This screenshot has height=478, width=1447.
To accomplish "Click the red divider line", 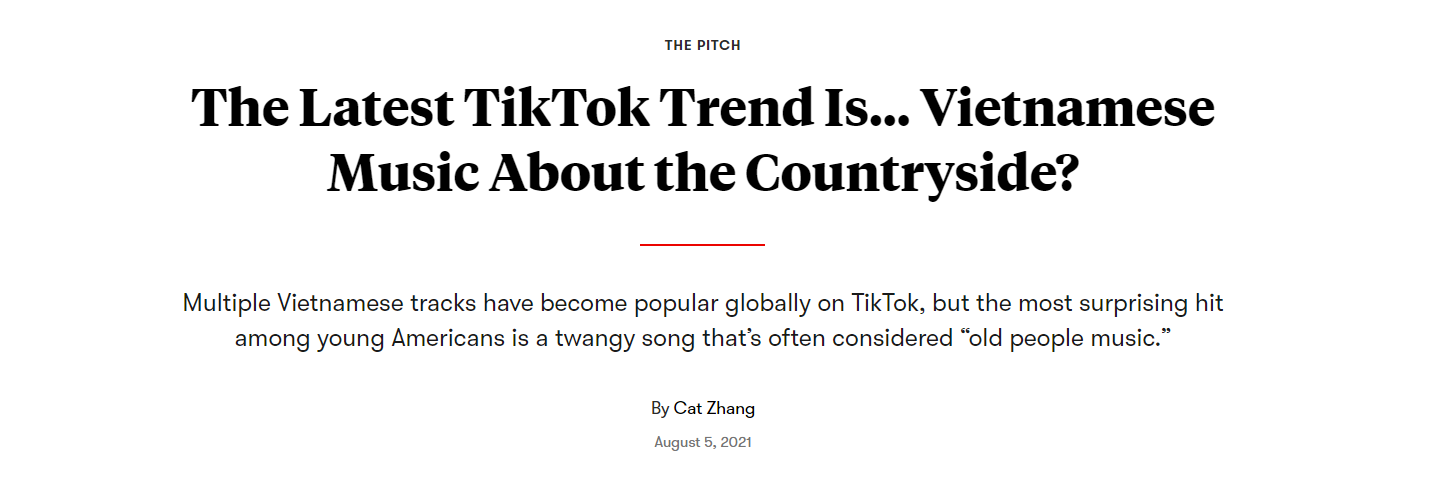I will click(x=702, y=244).
